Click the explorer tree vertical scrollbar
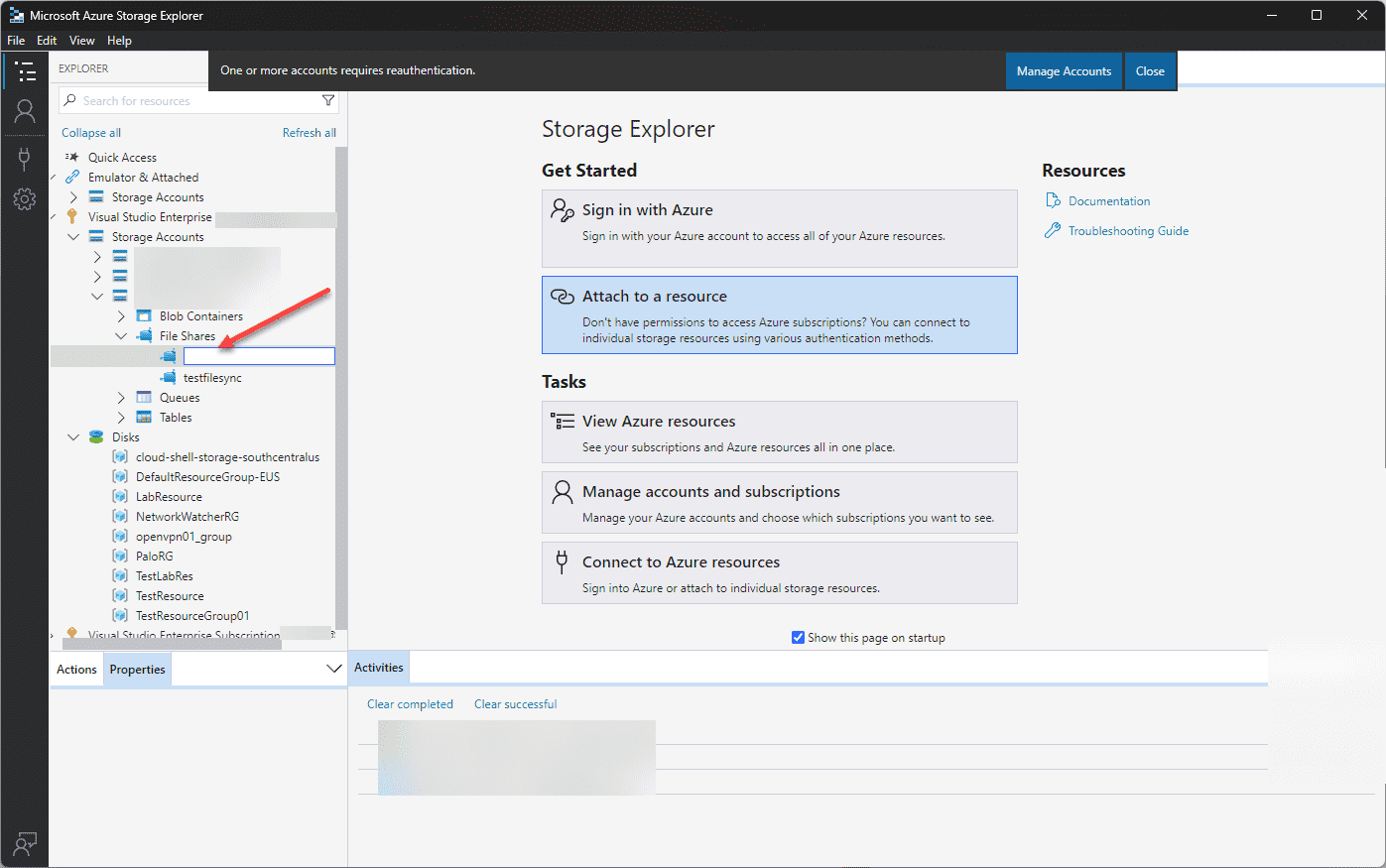The height and width of the screenshot is (868, 1386). coord(341,387)
